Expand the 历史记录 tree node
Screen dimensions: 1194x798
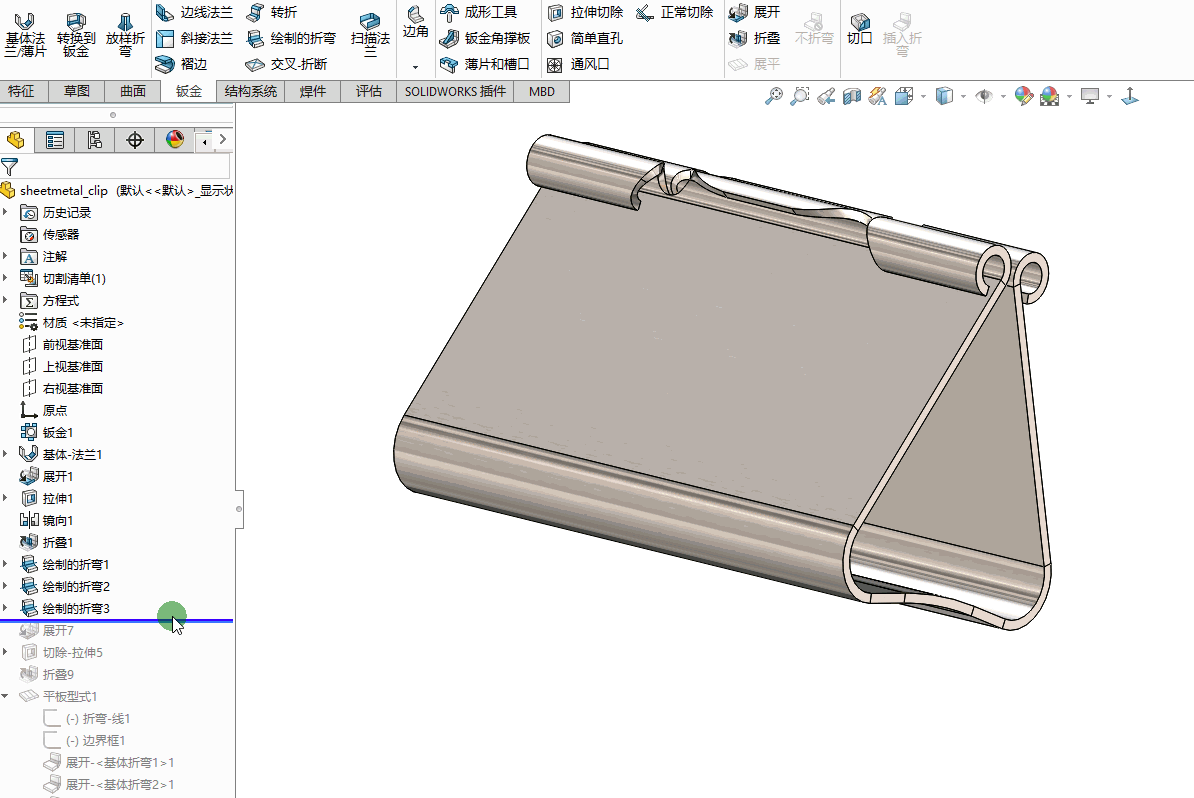click(x=6, y=212)
